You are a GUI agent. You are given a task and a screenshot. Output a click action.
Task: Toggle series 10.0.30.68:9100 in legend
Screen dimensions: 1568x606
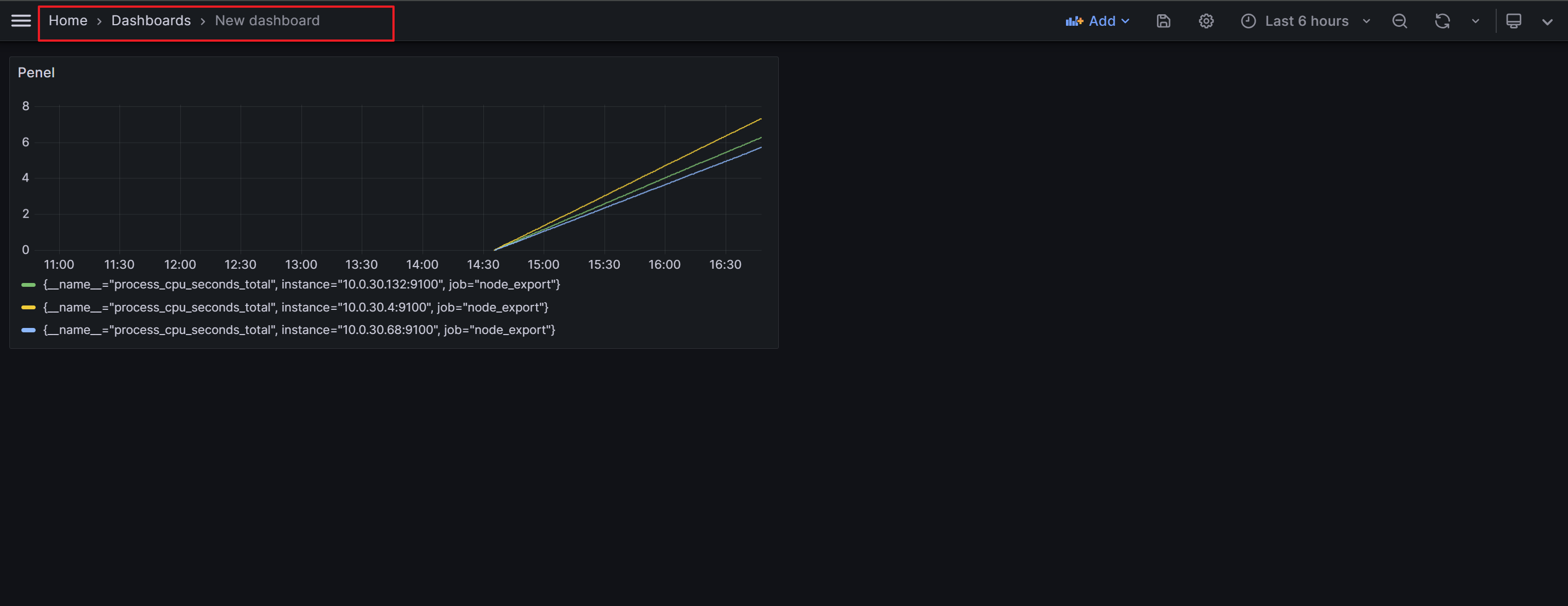pos(299,330)
